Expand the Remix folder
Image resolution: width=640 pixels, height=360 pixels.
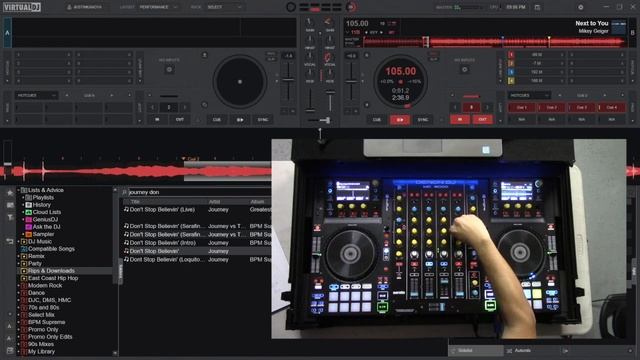(x=18, y=256)
